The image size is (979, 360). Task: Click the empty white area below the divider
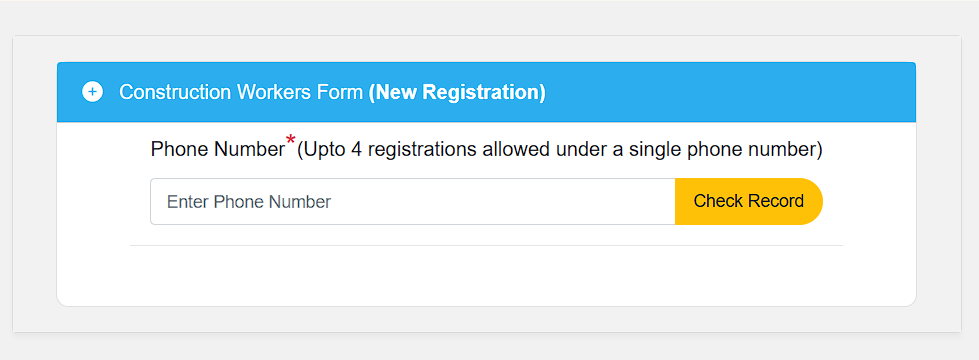(x=486, y=276)
